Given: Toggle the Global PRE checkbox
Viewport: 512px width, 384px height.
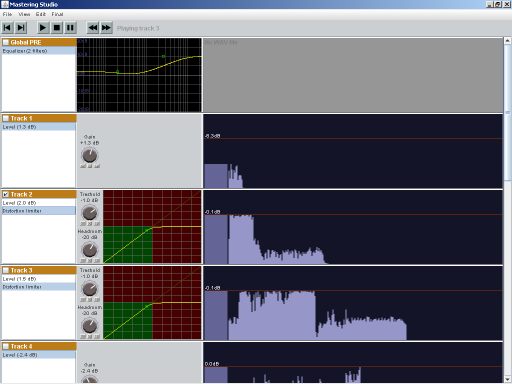Looking at the screenshot, I should coord(6,42).
